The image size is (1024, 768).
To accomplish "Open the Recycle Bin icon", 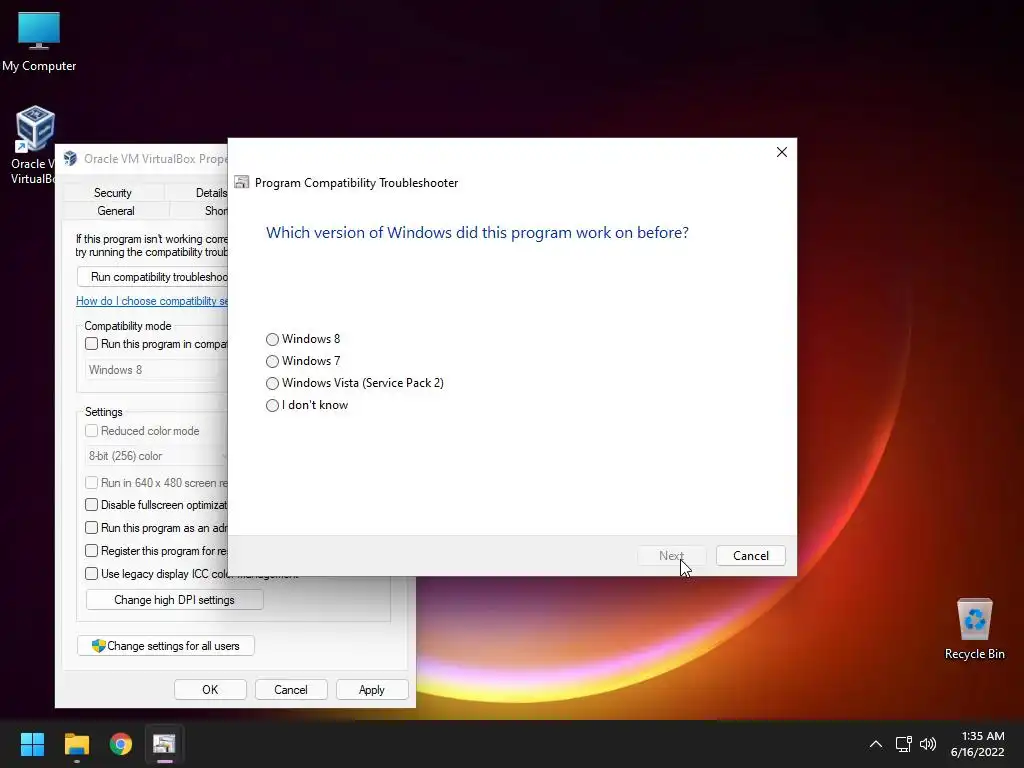I will point(974,628).
